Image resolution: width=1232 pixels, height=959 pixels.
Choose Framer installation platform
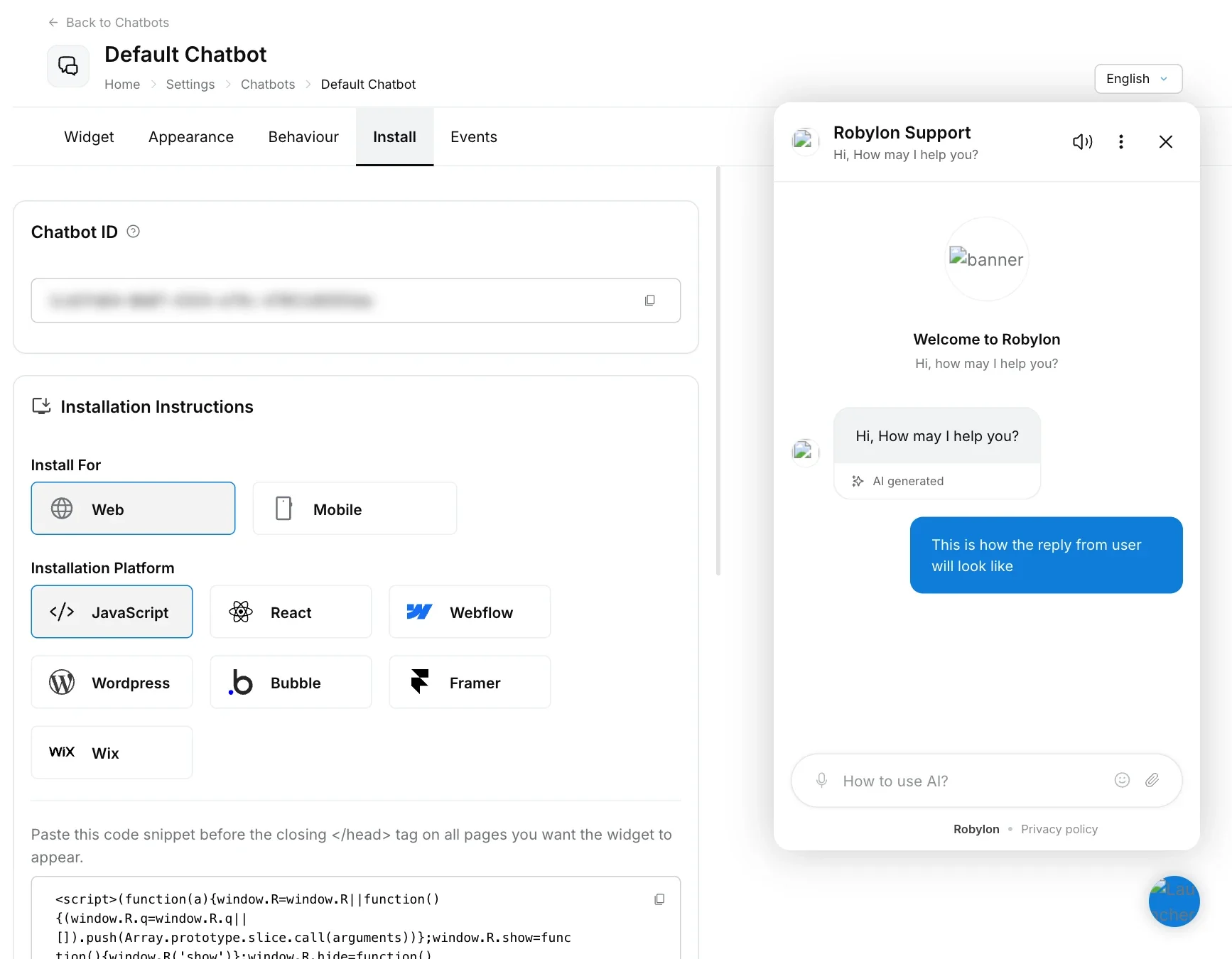[x=470, y=682]
